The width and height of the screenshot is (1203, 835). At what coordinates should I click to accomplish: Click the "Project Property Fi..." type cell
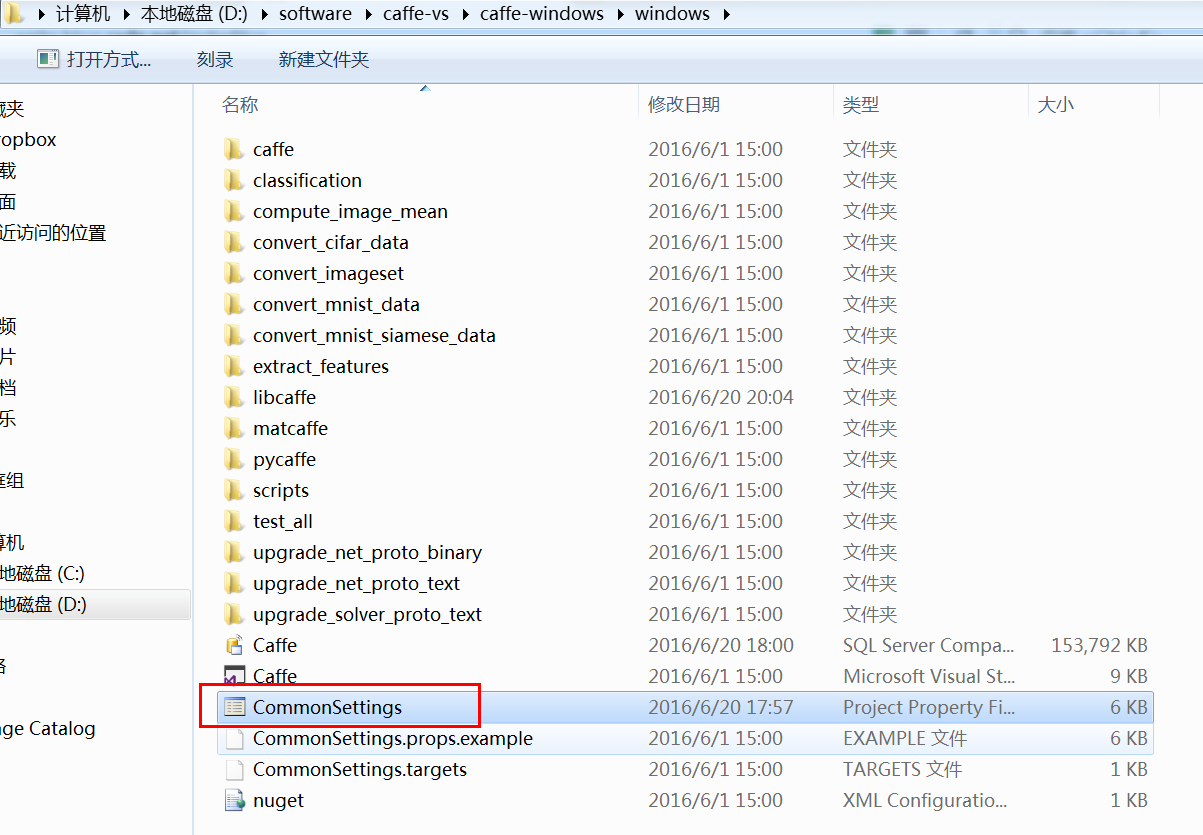(x=929, y=707)
